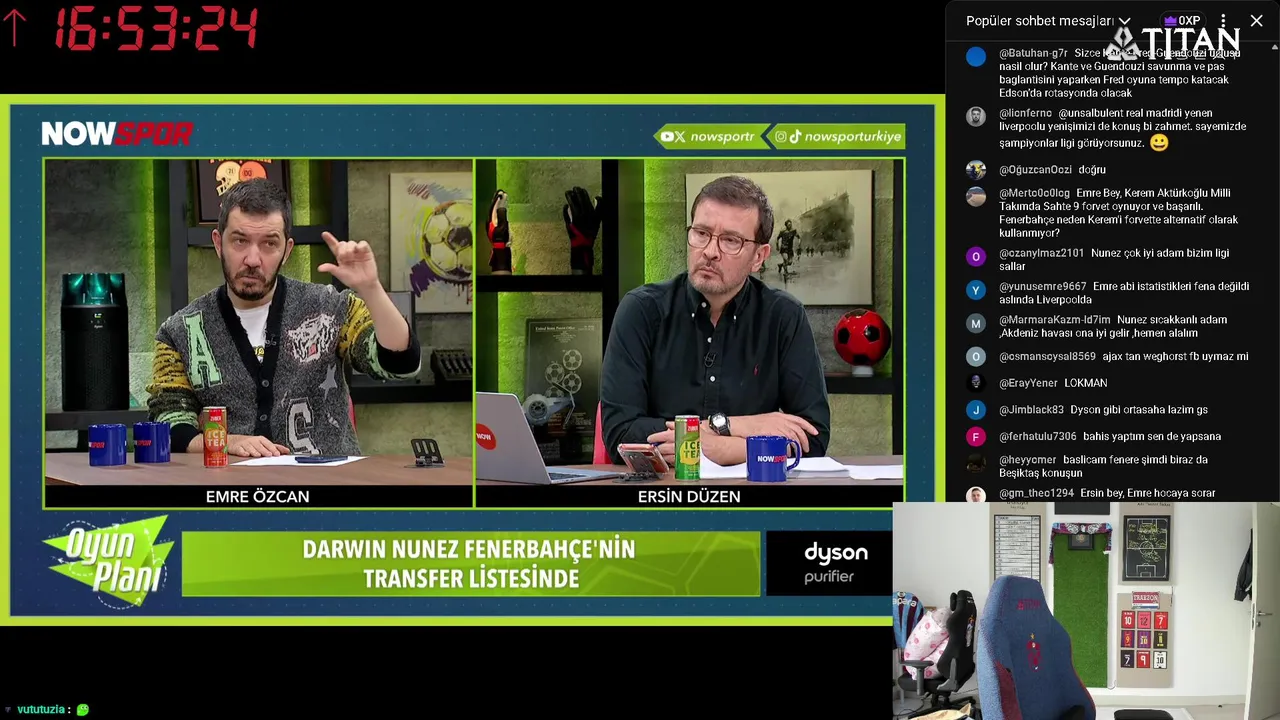Screen dimensions: 1280x720
Task: Close the live chat panel
Action: (x=1257, y=21)
